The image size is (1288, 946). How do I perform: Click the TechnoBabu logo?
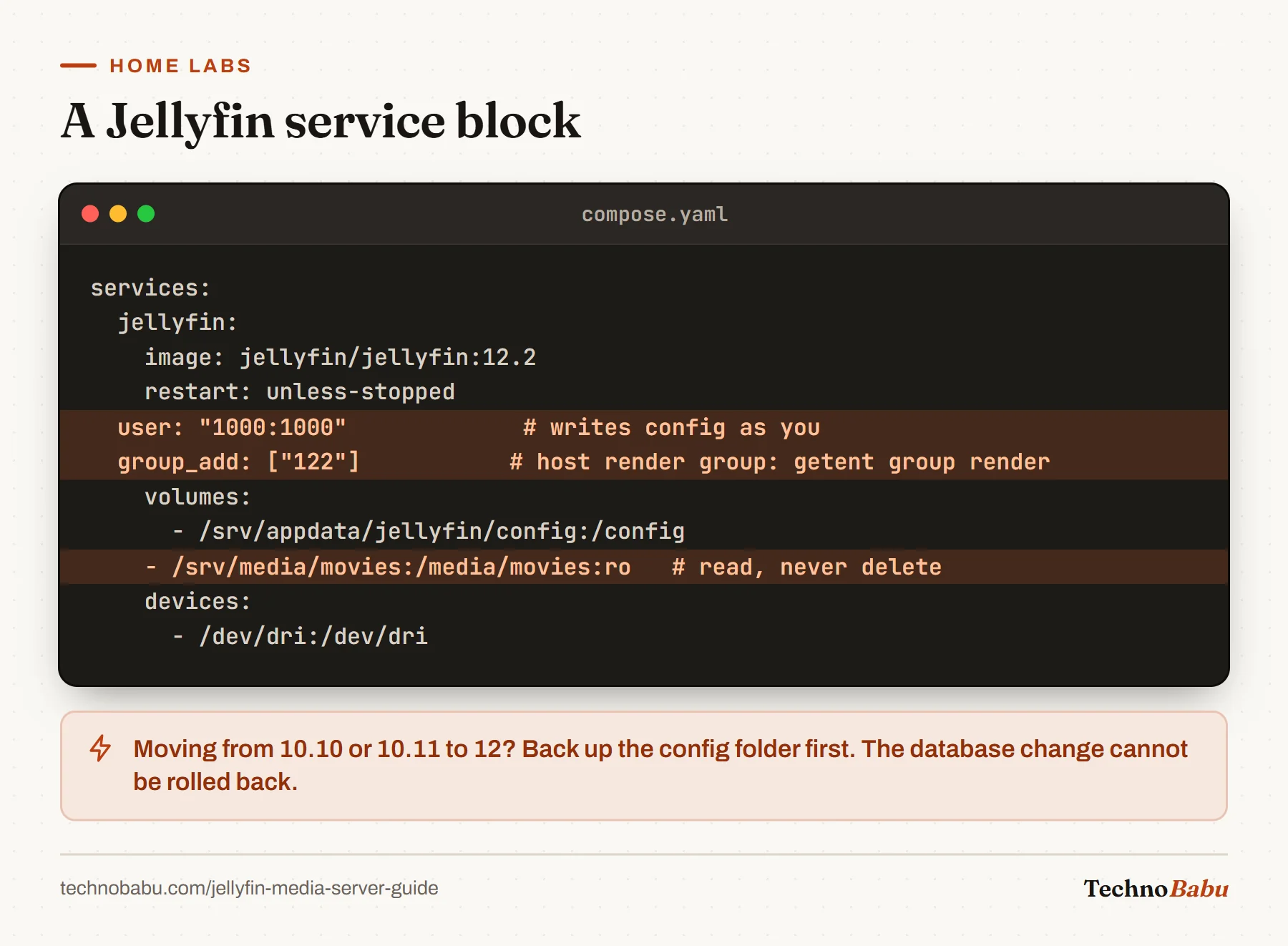[1156, 888]
